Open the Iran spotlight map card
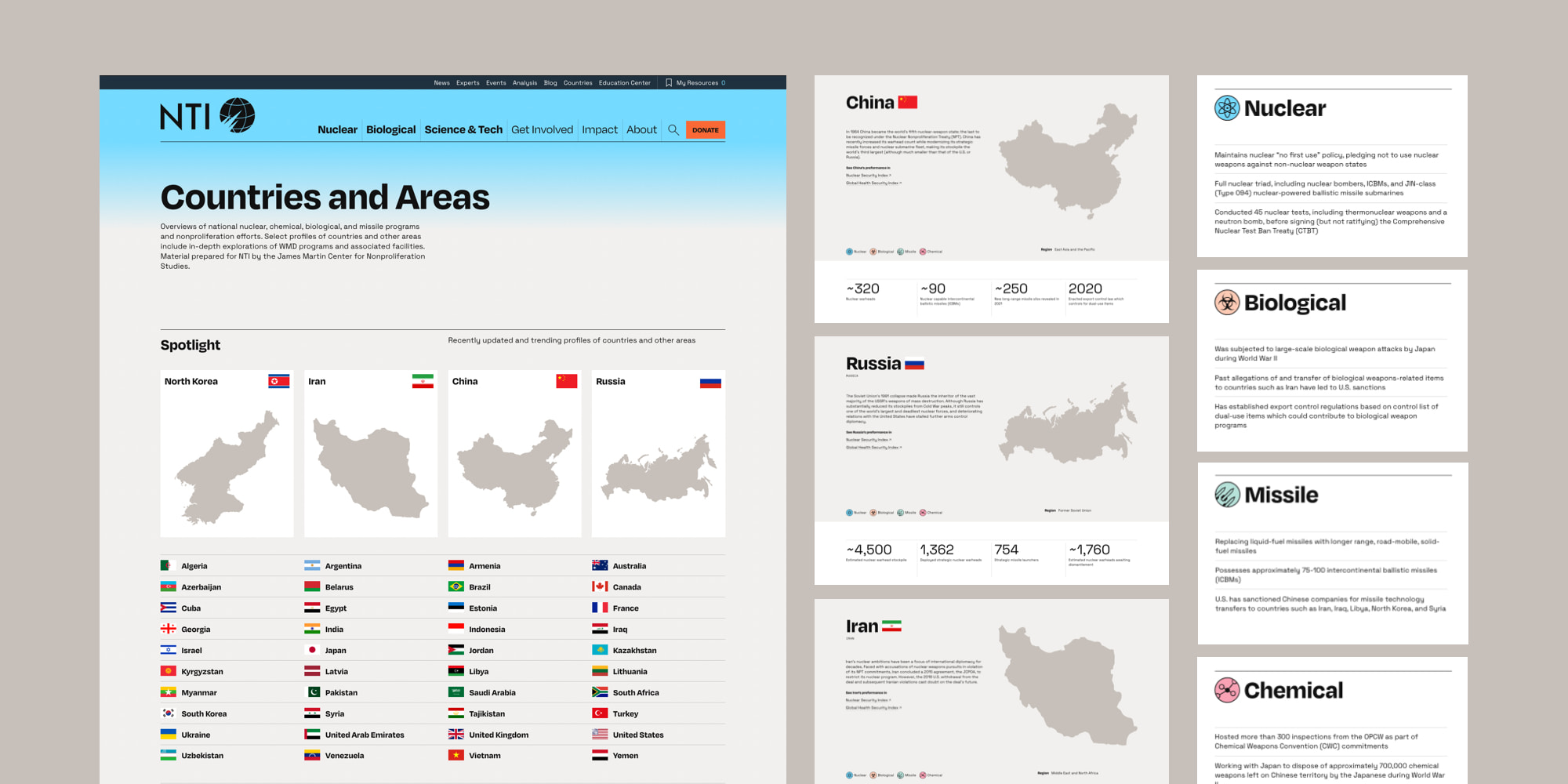1568x784 pixels. 371,453
